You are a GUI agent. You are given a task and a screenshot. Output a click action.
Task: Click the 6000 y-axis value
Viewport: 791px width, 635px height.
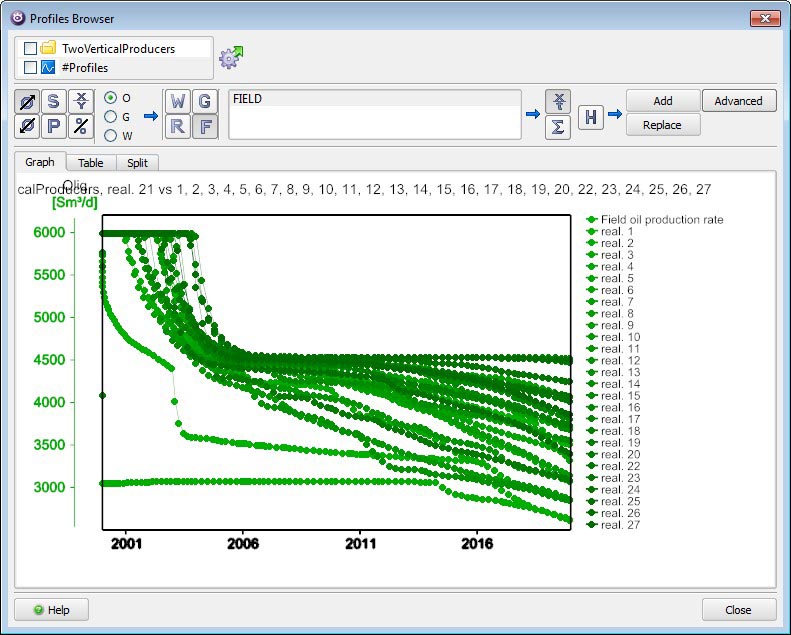[49, 232]
